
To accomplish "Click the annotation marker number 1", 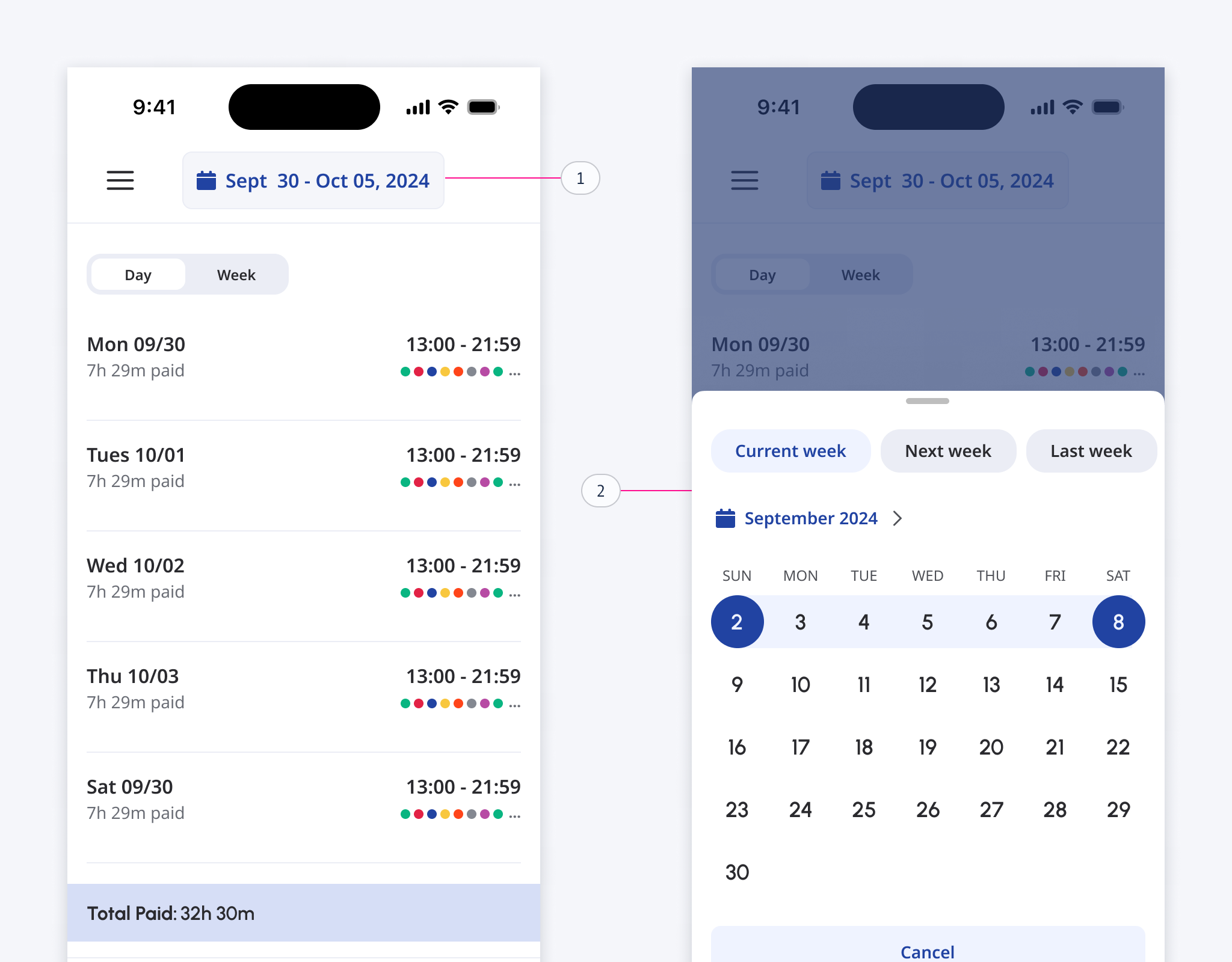I will [580, 178].
